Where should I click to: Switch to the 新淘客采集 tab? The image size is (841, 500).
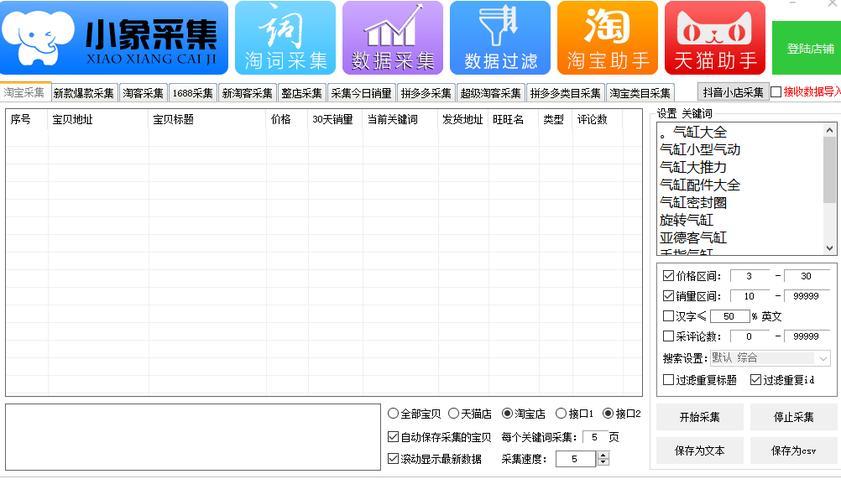[x=247, y=93]
